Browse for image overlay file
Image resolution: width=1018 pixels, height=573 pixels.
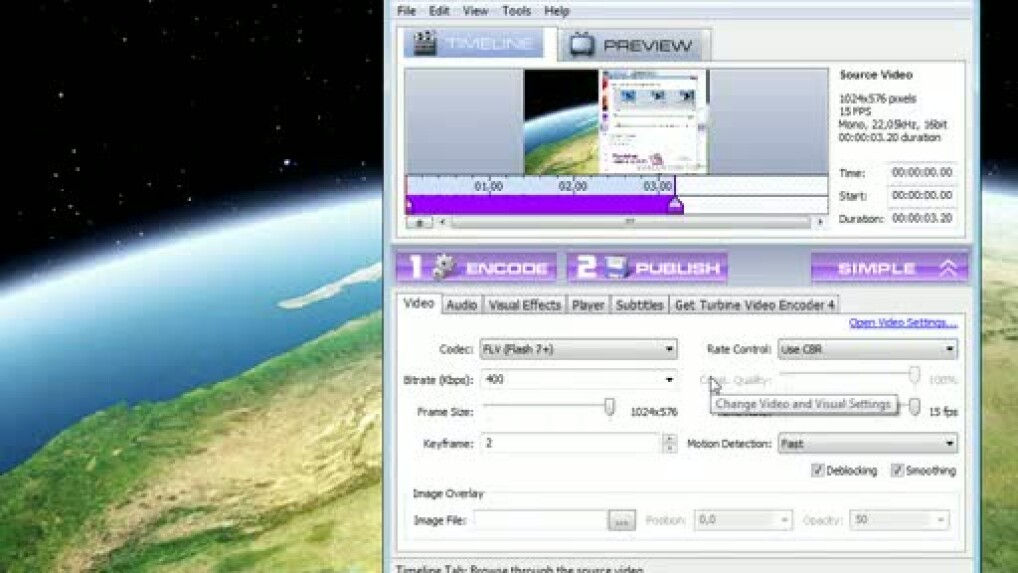point(621,520)
